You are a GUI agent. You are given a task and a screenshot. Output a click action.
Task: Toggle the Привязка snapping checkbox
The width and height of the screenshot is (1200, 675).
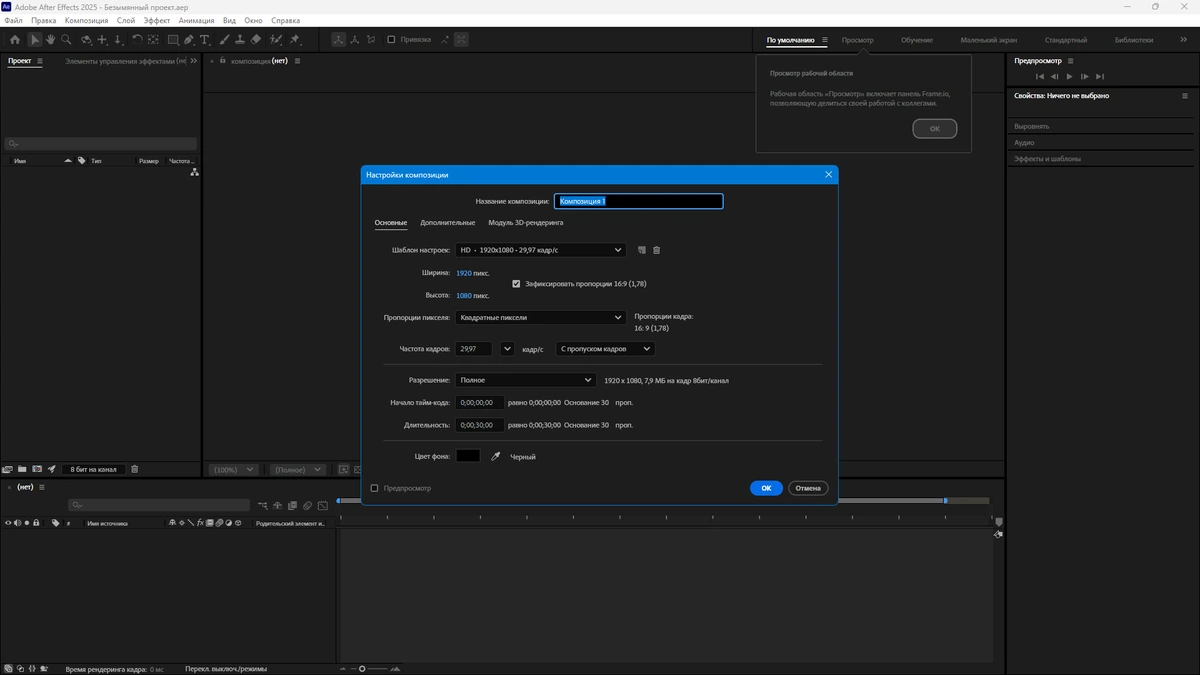391,40
